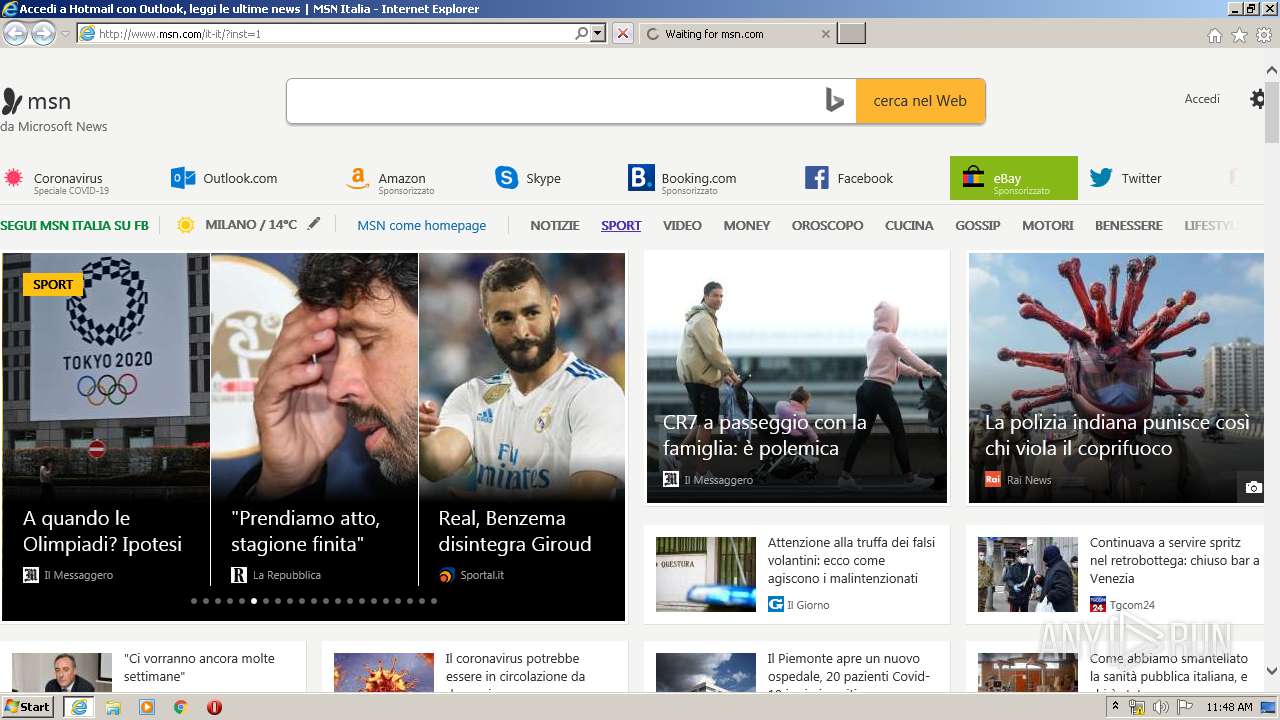Click the Accedi sign-in link
This screenshot has height=720, width=1280.
click(x=1202, y=99)
